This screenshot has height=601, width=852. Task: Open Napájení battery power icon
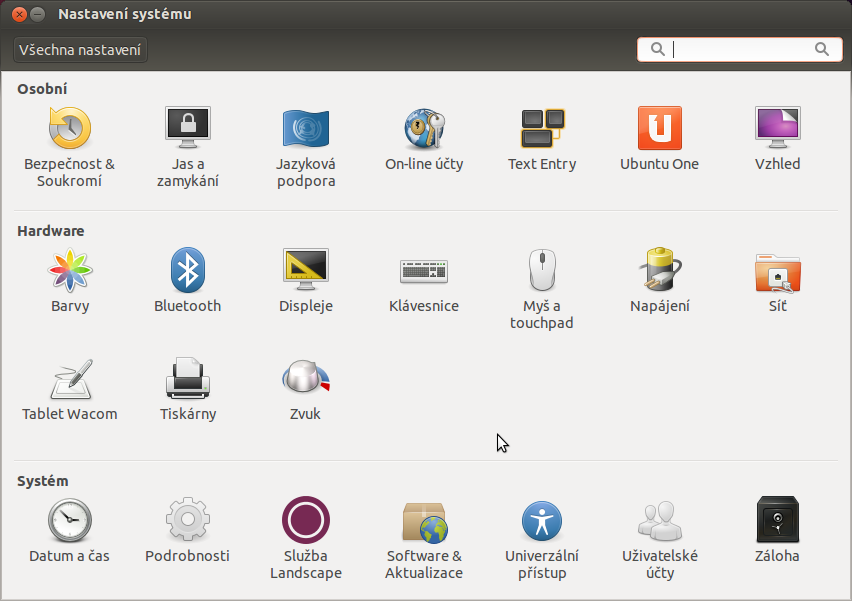(x=660, y=270)
